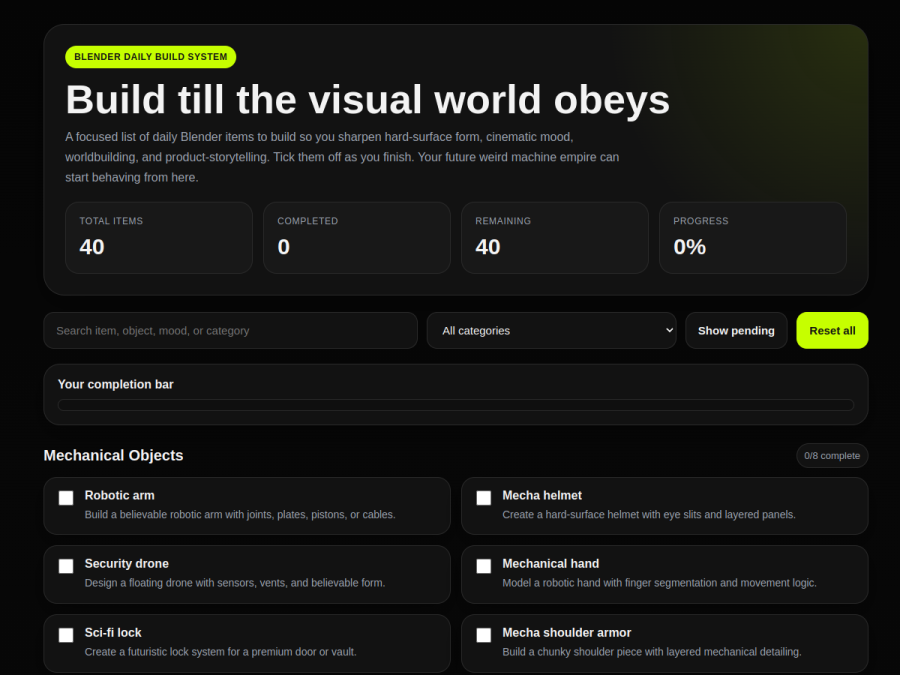Click the Security drone description text
This screenshot has width=900, height=675.
pyautogui.click(x=235, y=583)
